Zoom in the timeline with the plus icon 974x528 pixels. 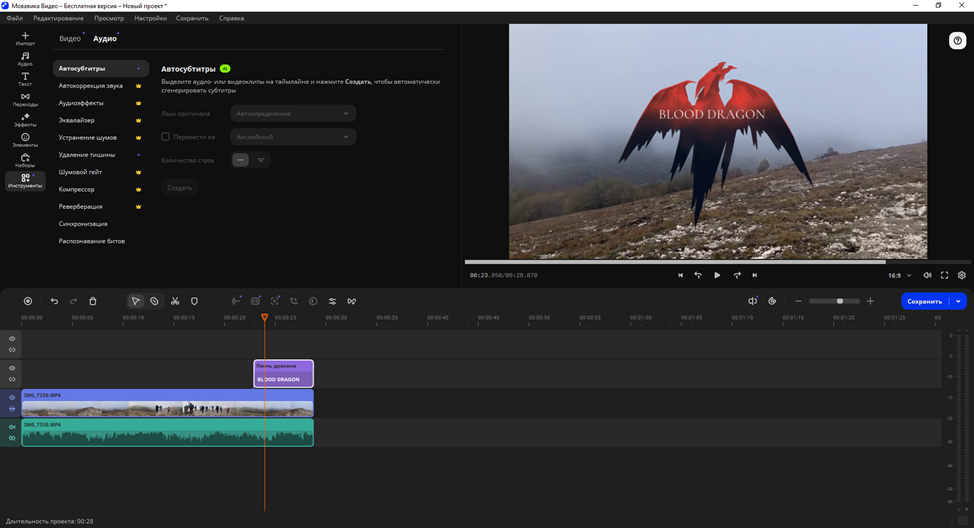(870, 301)
